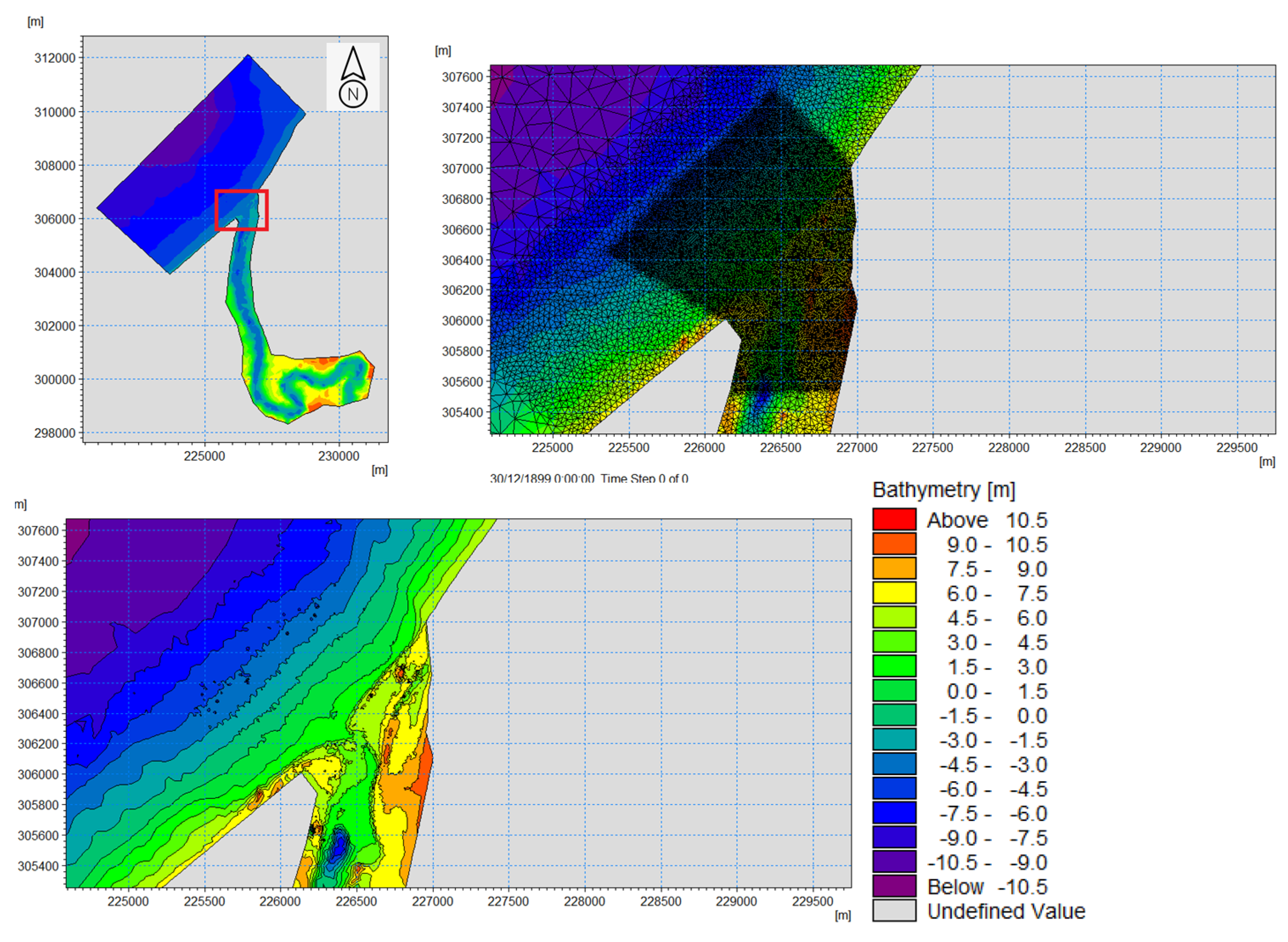This screenshot has width=1288, height=942.
Task: Click the 230000 x-axis label on overview map
Action: click(x=339, y=456)
